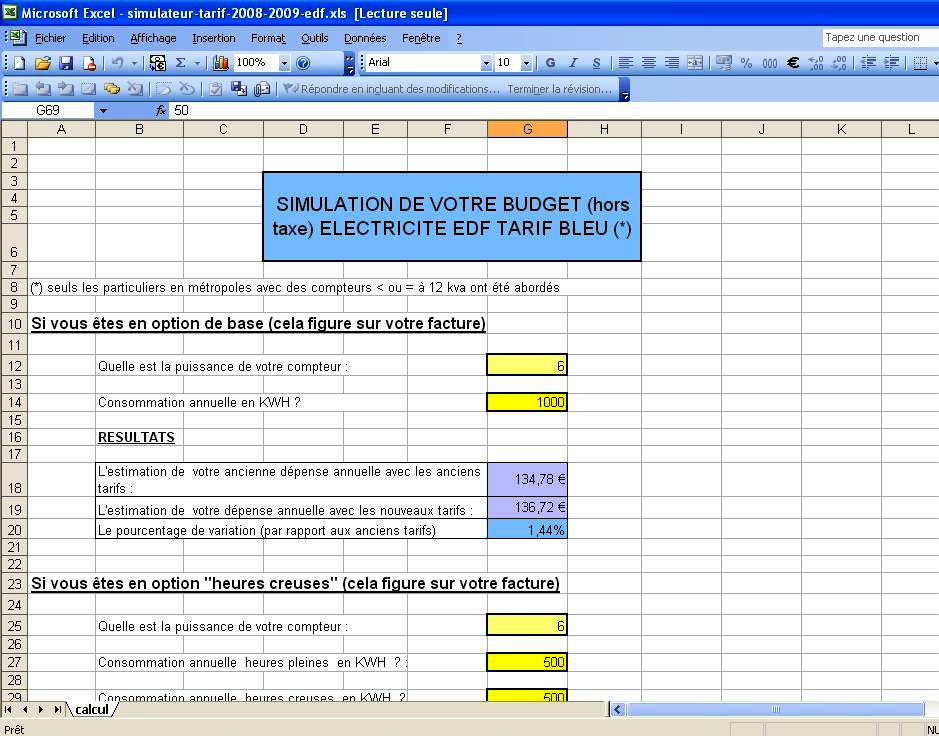This screenshot has height=736, width=939.
Task: Click the Permission icon with red no-entry sign
Action: click(89, 63)
